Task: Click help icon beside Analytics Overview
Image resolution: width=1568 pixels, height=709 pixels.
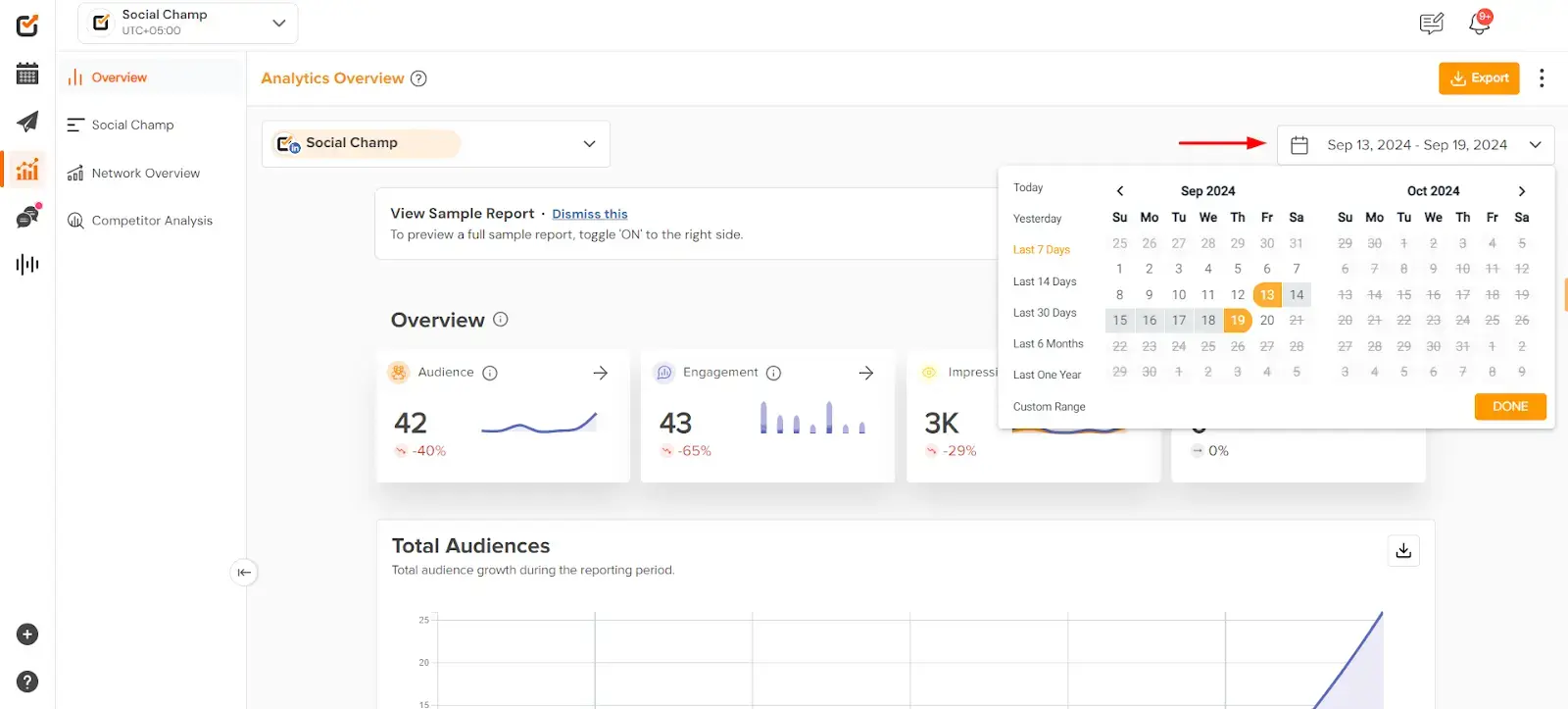Action: coord(418,78)
